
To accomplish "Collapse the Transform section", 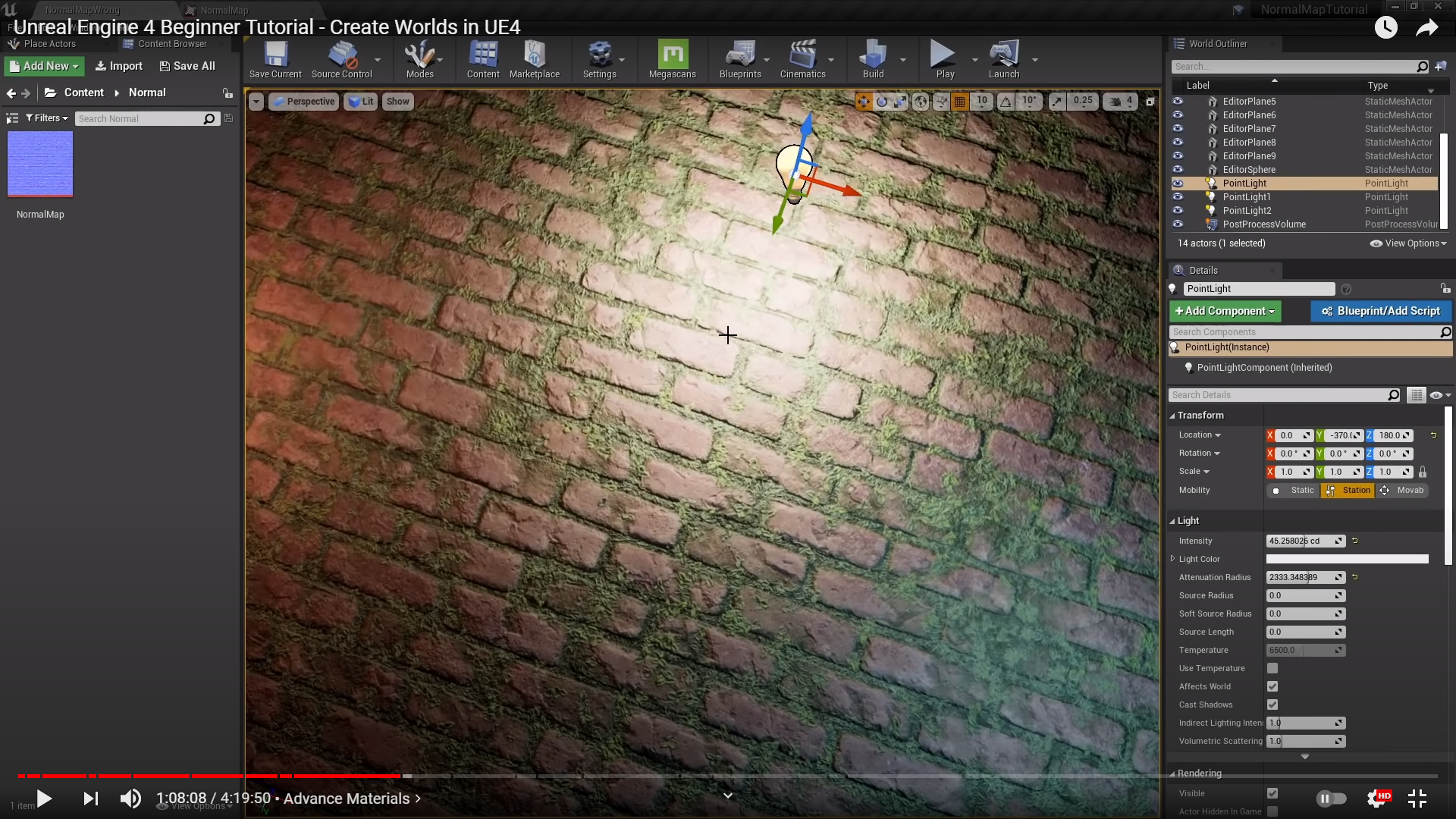I will [1200, 415].
